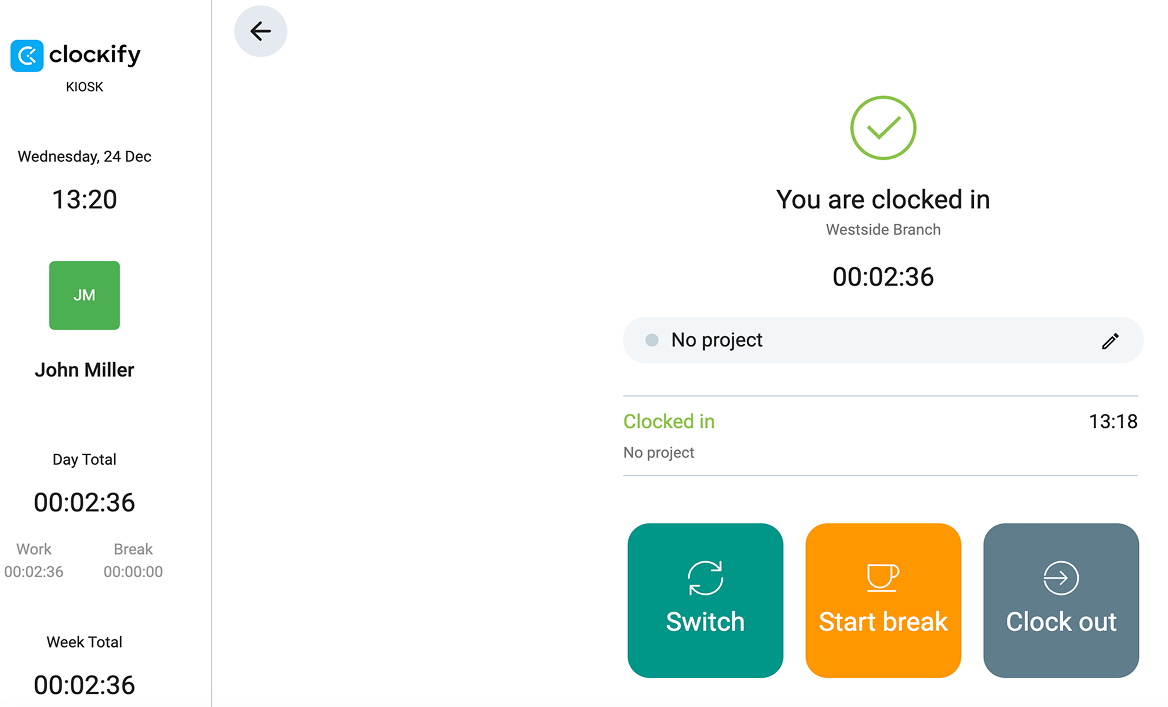Toggle the dot beside No project
The width and height of the screenshot is (1168, 707).
point(651,339)
